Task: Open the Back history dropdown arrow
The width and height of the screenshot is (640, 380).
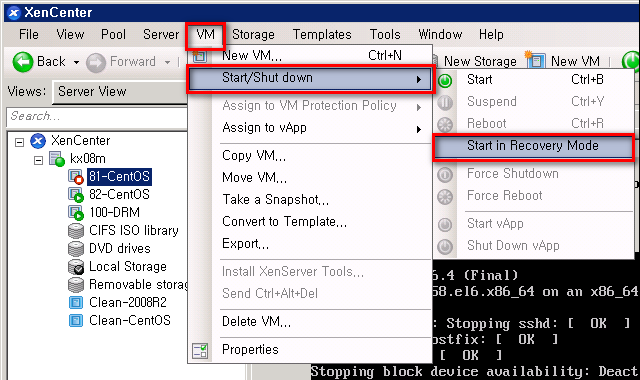Action: pyautogui.click(x=76, y=62)
